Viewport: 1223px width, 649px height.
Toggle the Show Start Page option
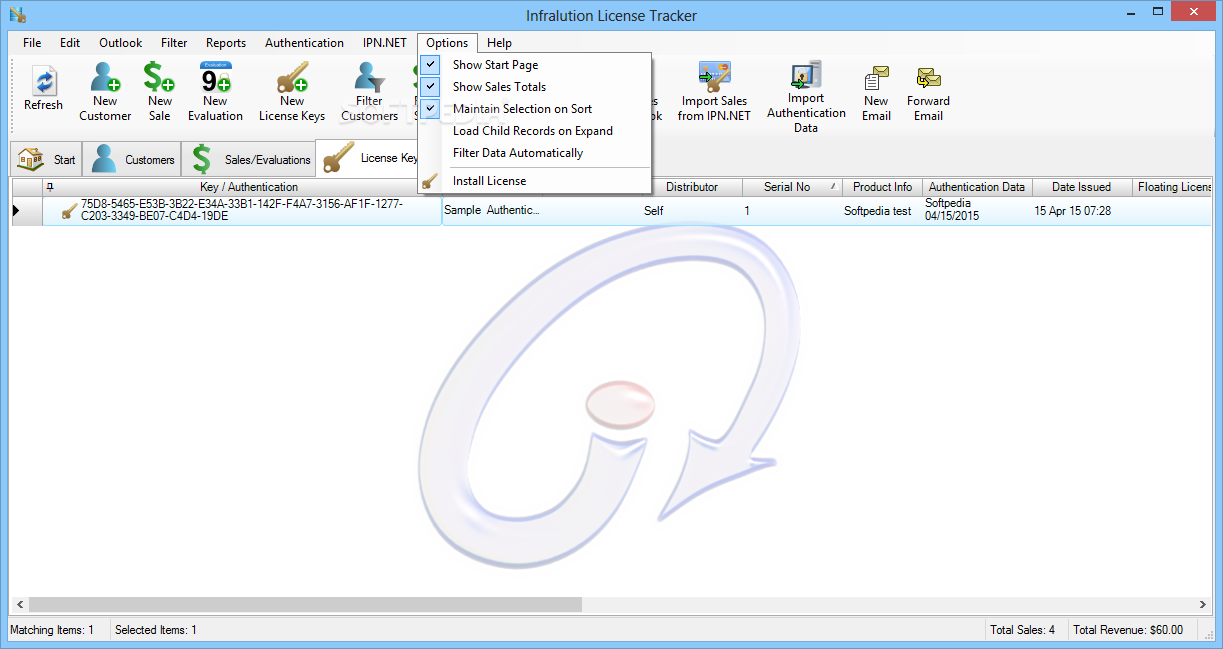point(535,65)
